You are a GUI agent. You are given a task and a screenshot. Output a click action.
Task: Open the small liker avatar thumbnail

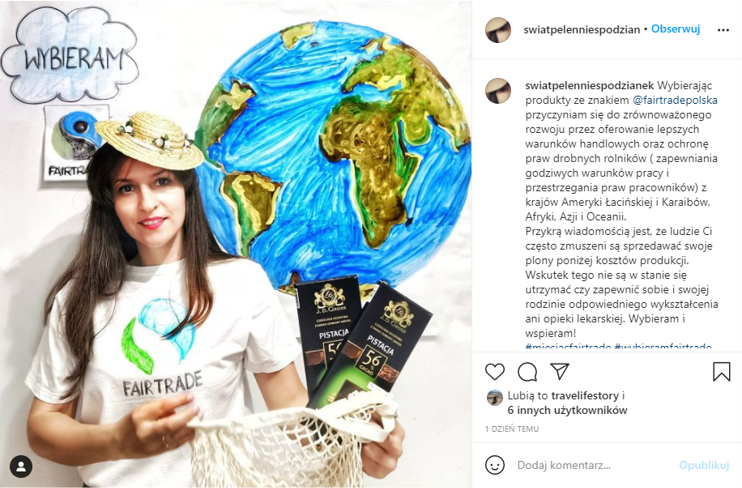pos(495,398)
